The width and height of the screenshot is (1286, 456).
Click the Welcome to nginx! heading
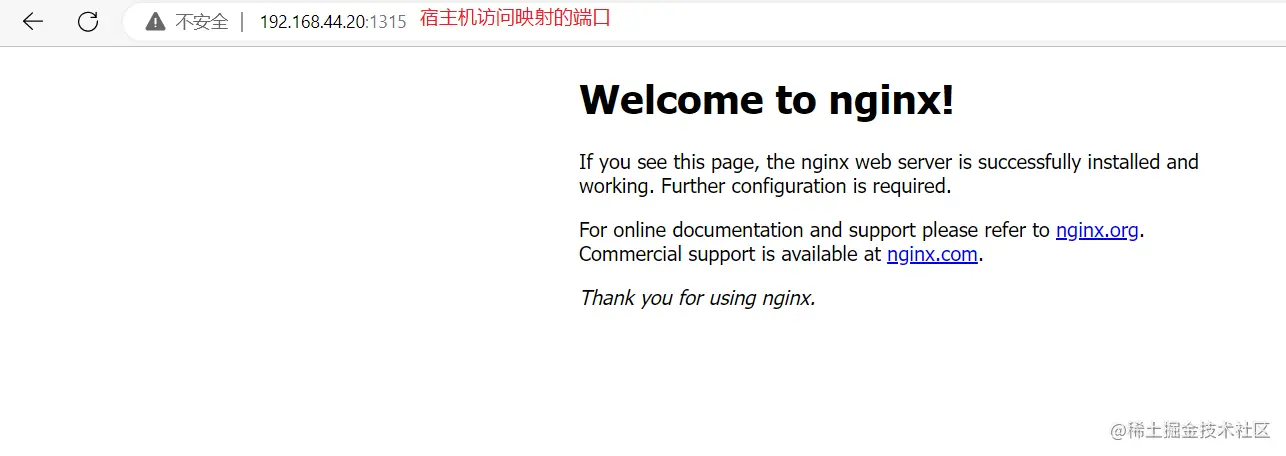click(x=767, y=99)
